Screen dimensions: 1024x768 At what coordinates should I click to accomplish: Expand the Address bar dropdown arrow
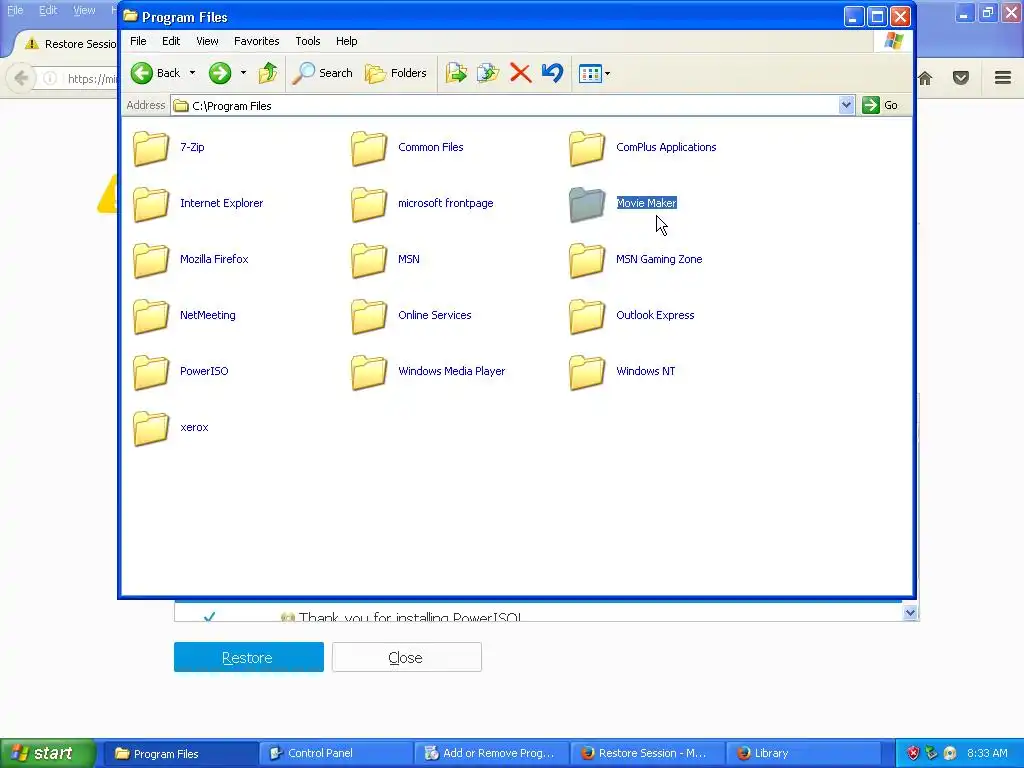846,105
